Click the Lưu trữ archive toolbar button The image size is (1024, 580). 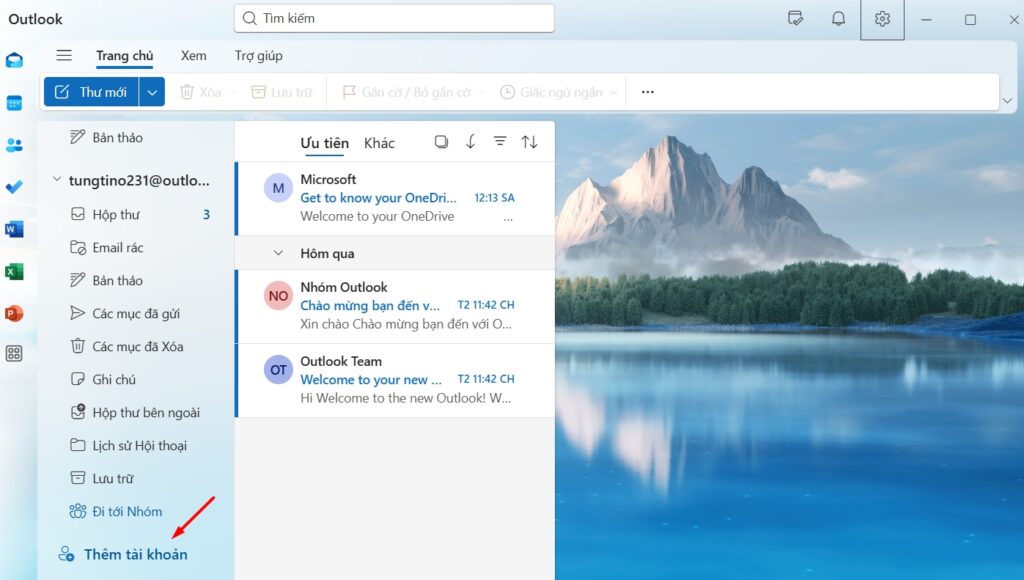click(281, 92)
